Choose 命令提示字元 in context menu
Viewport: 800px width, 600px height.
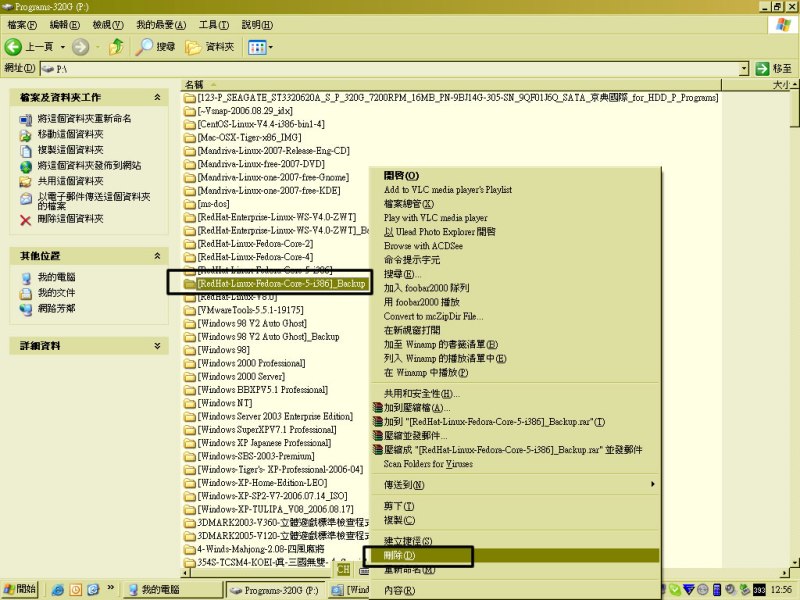(515, 260)
